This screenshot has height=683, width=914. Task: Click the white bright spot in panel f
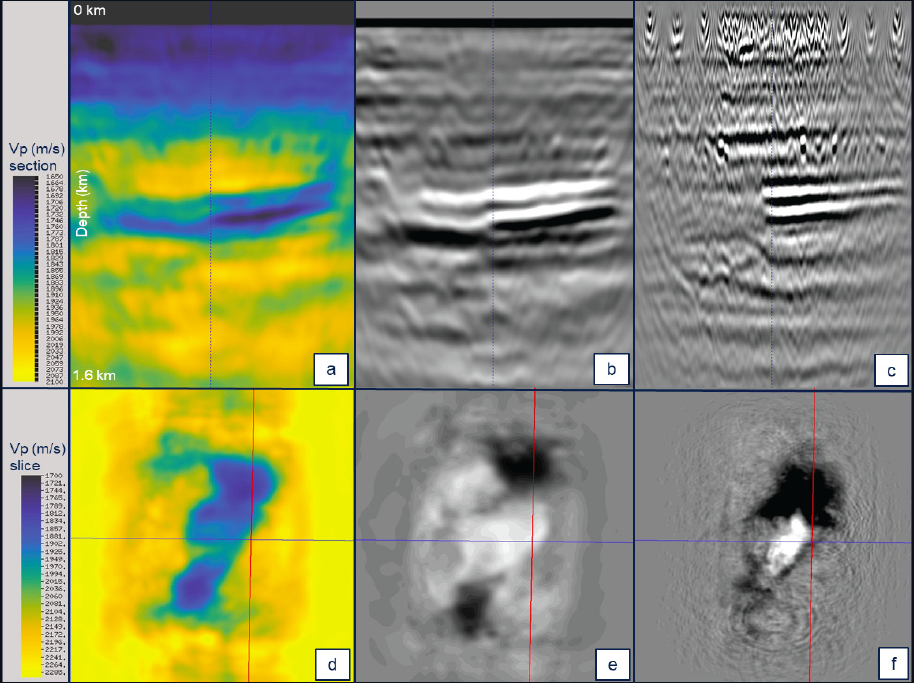[787, 545]
